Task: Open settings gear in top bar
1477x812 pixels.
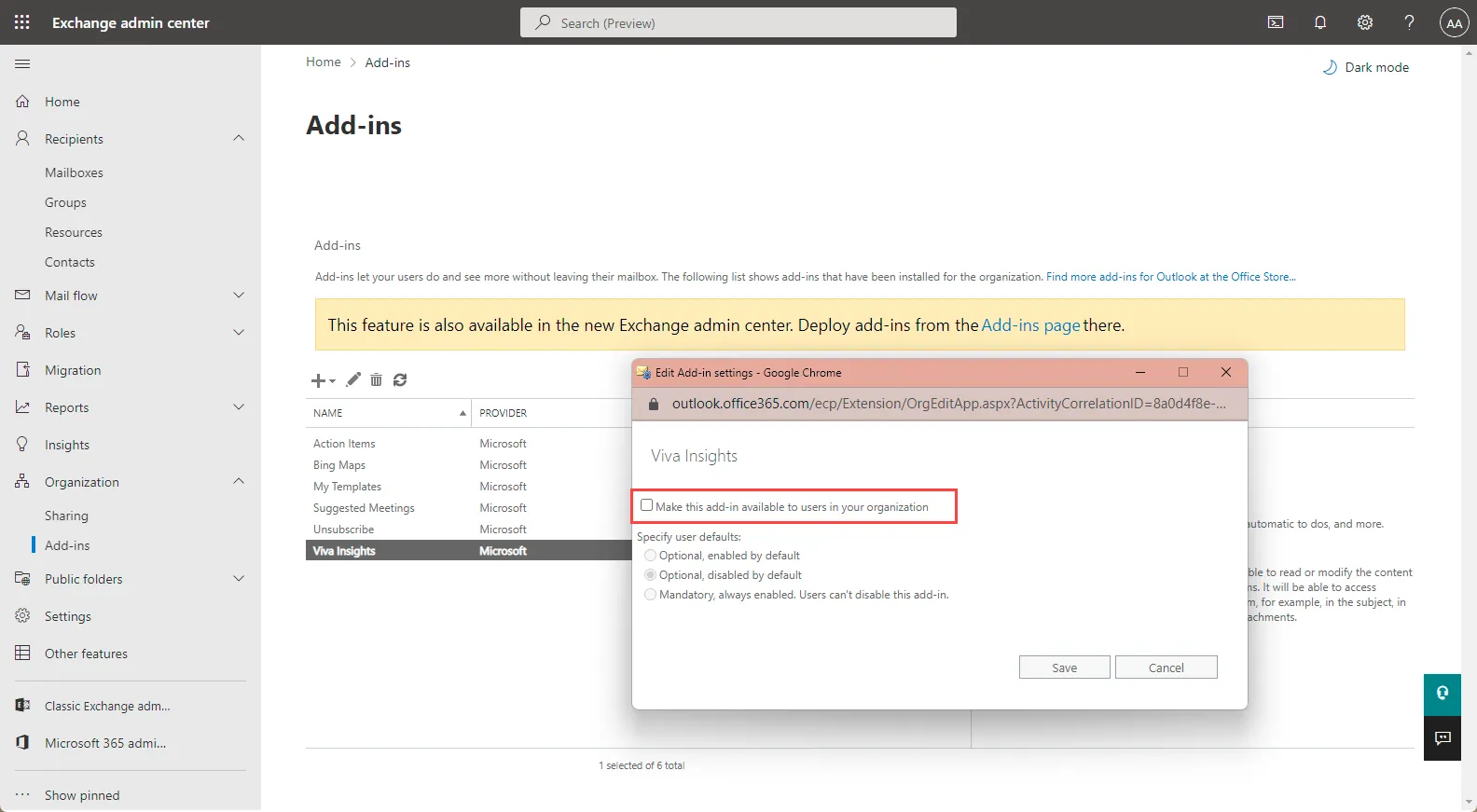Action: tap(1365, 22)
